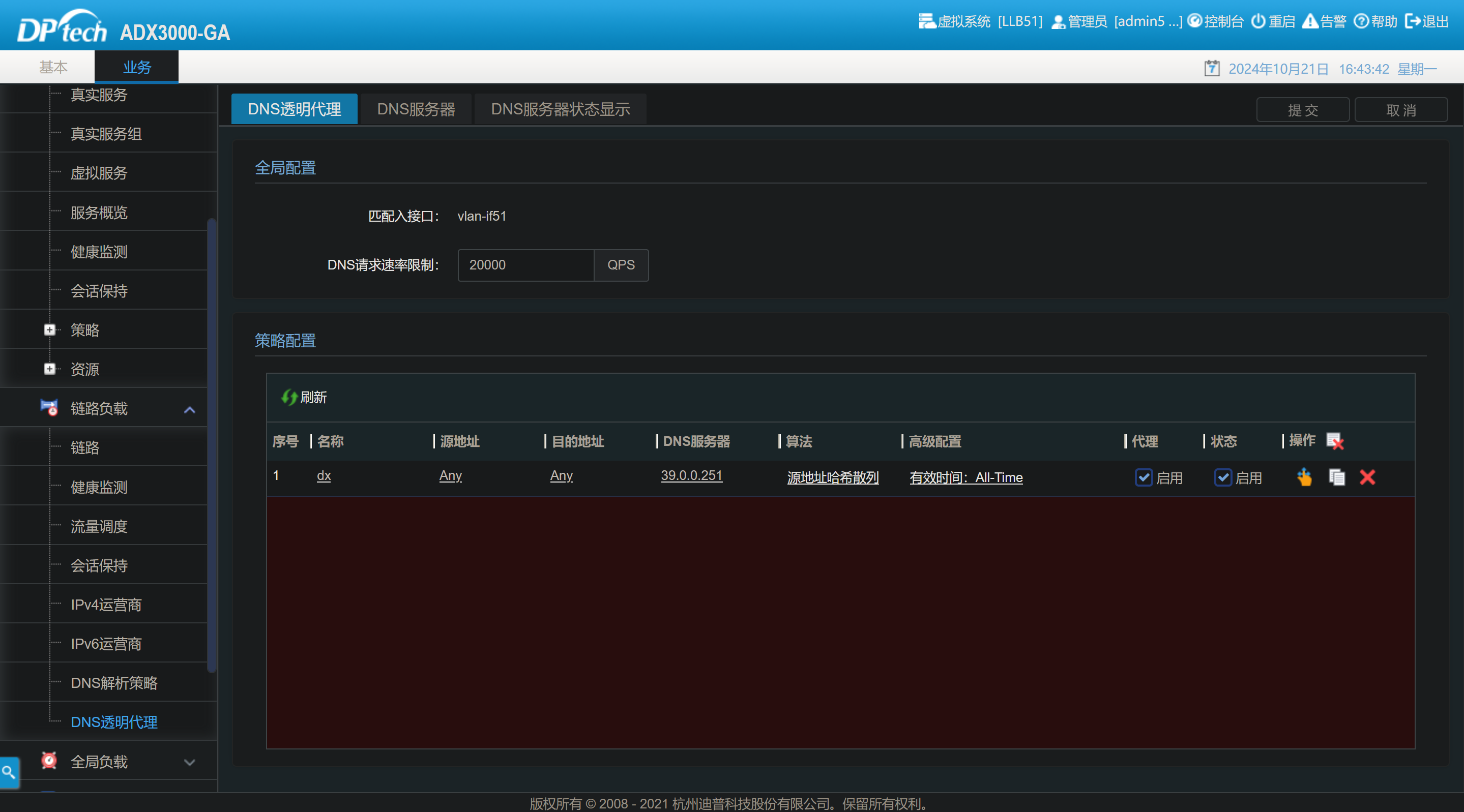This screenshot has width=1464, height=812.
Task: Expand the 资源 tree node
Action: pos(50,369)
